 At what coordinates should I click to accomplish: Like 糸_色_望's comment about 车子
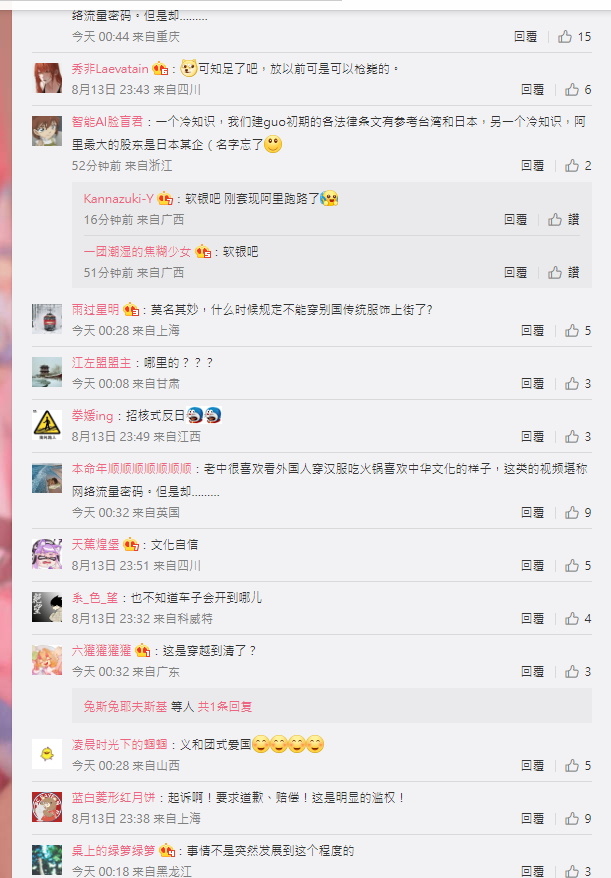(x=577, y=619)
